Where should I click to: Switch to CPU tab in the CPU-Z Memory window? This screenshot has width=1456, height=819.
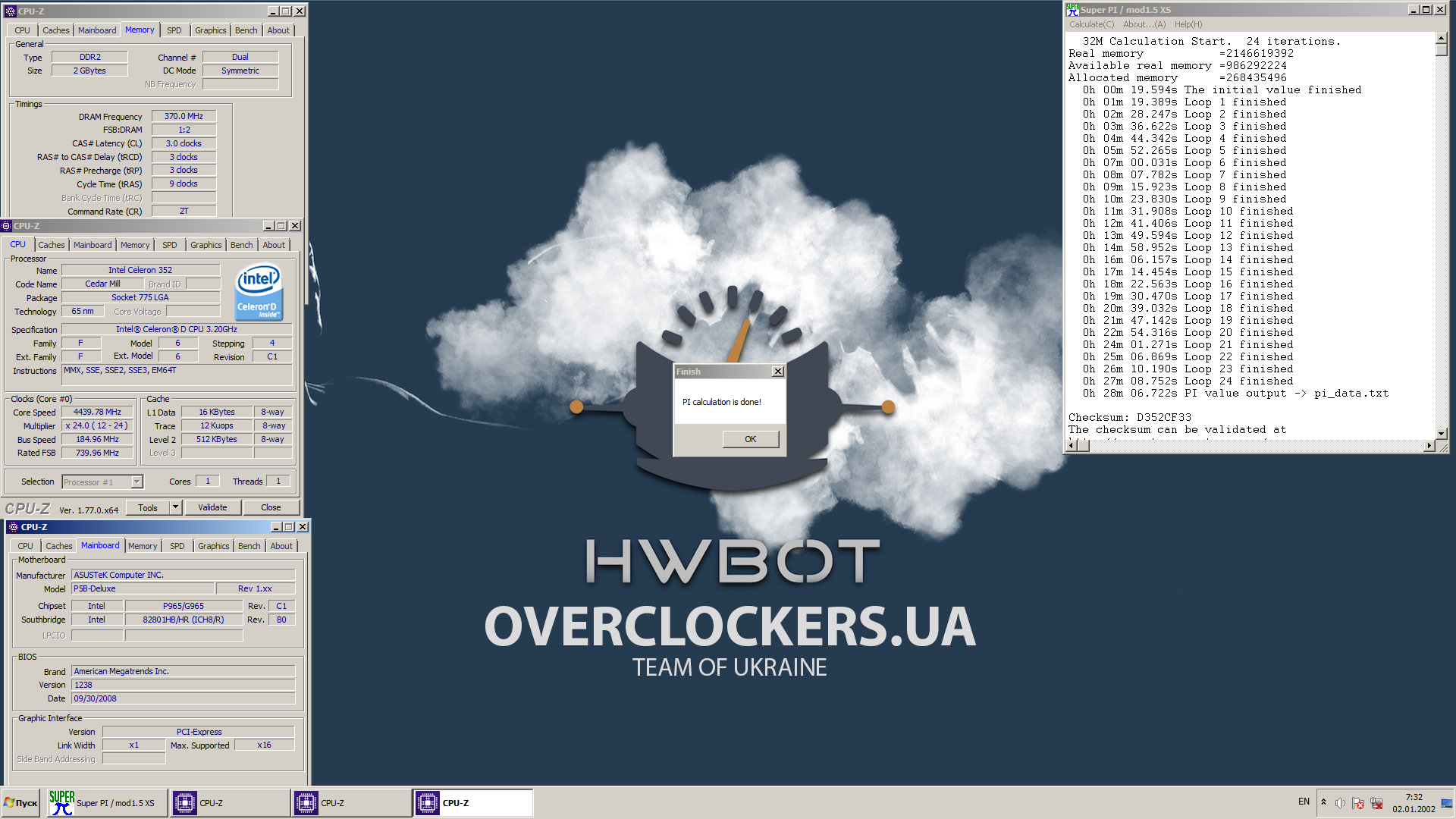(x=23, y=30)
